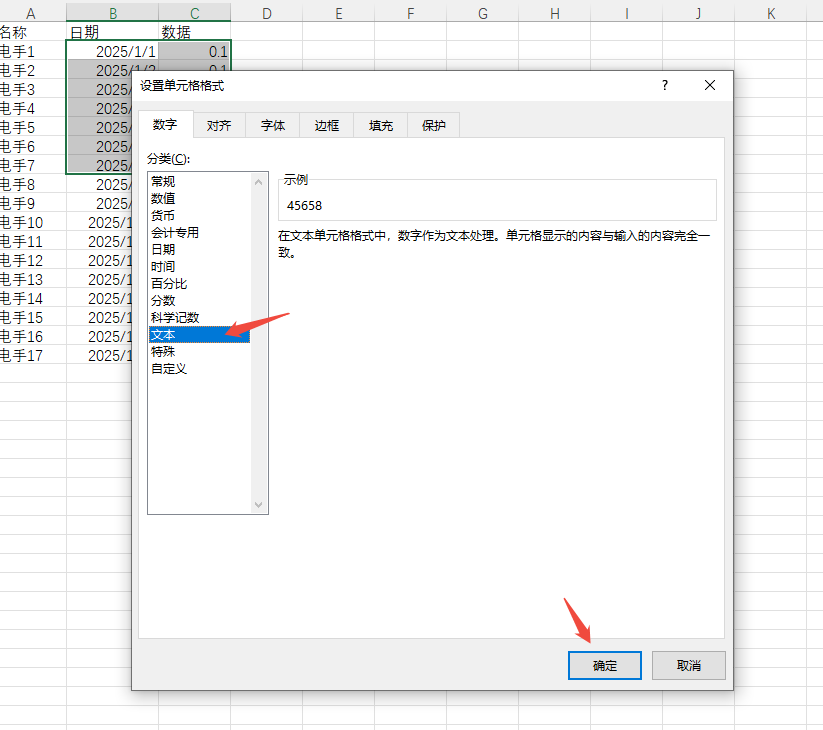Screen dimensions: 823x730
Task: Open the 字体 tab
Action: (272, 125)
